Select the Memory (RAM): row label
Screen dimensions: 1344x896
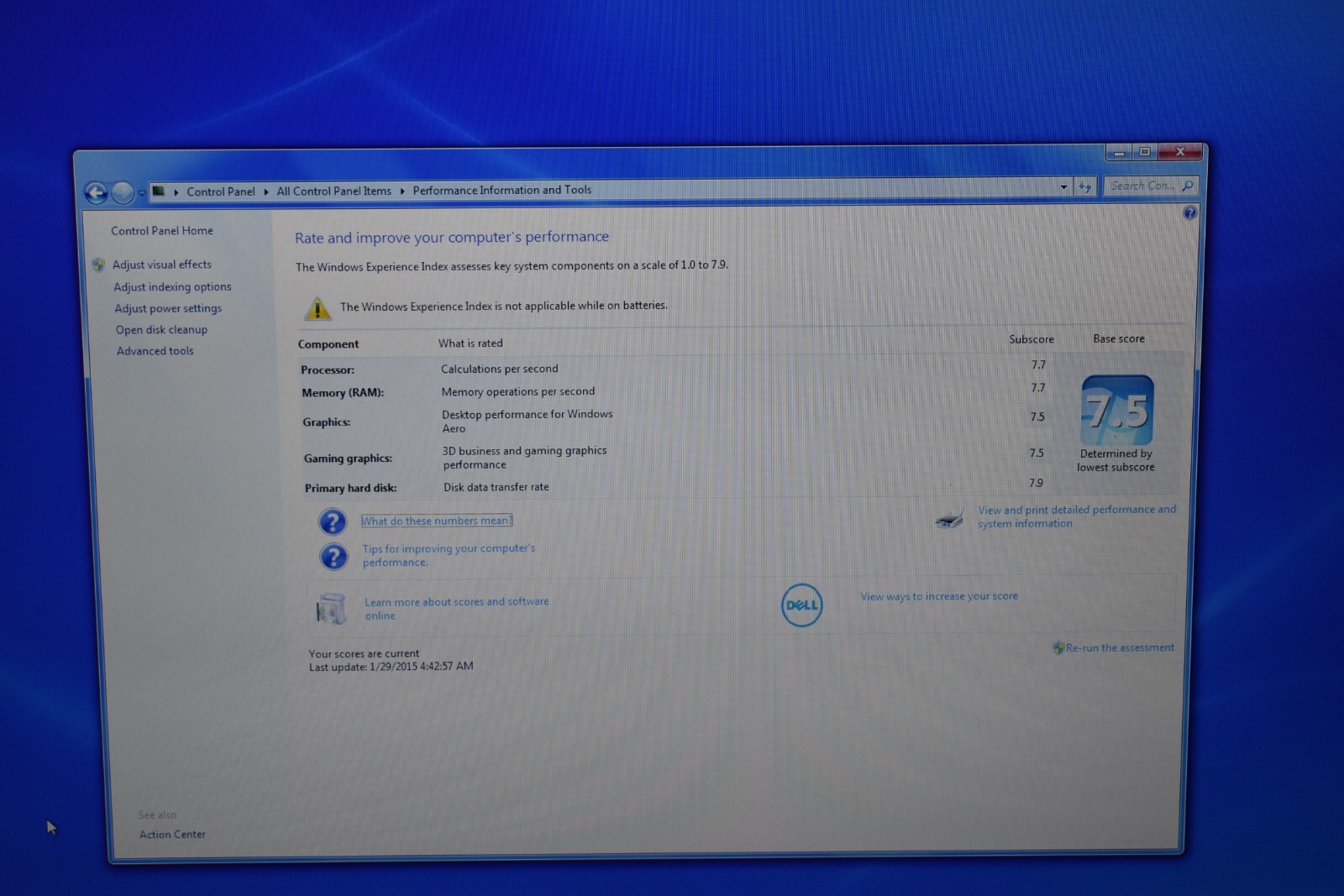tap(343, 392)
